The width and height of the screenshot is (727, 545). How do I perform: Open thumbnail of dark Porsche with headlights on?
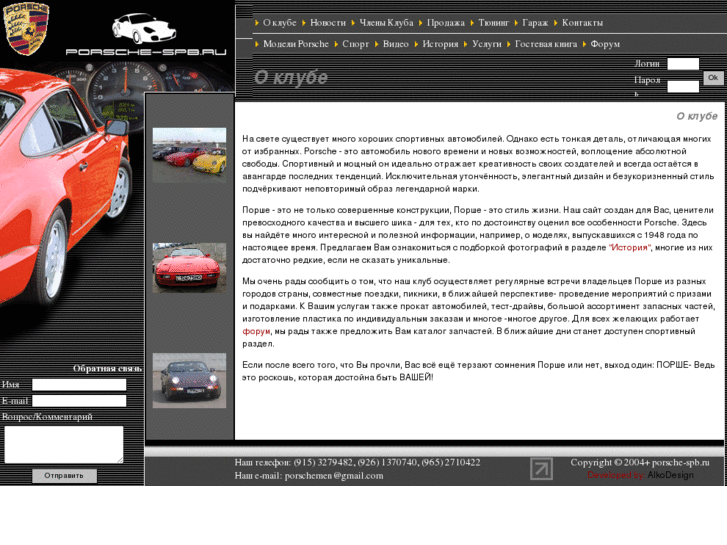click(x=189, y=381)
